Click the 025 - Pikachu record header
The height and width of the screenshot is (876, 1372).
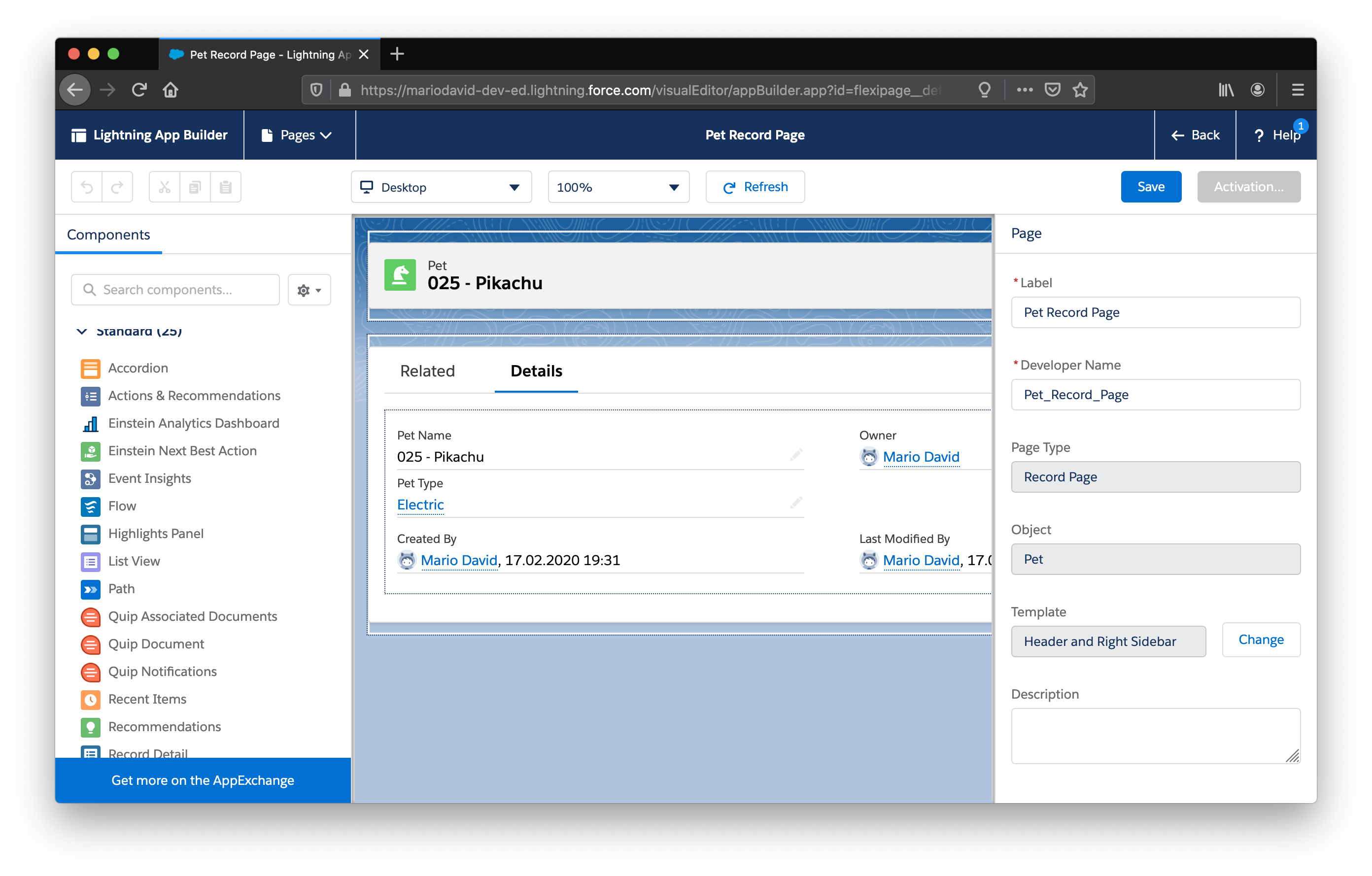[484, 283]
